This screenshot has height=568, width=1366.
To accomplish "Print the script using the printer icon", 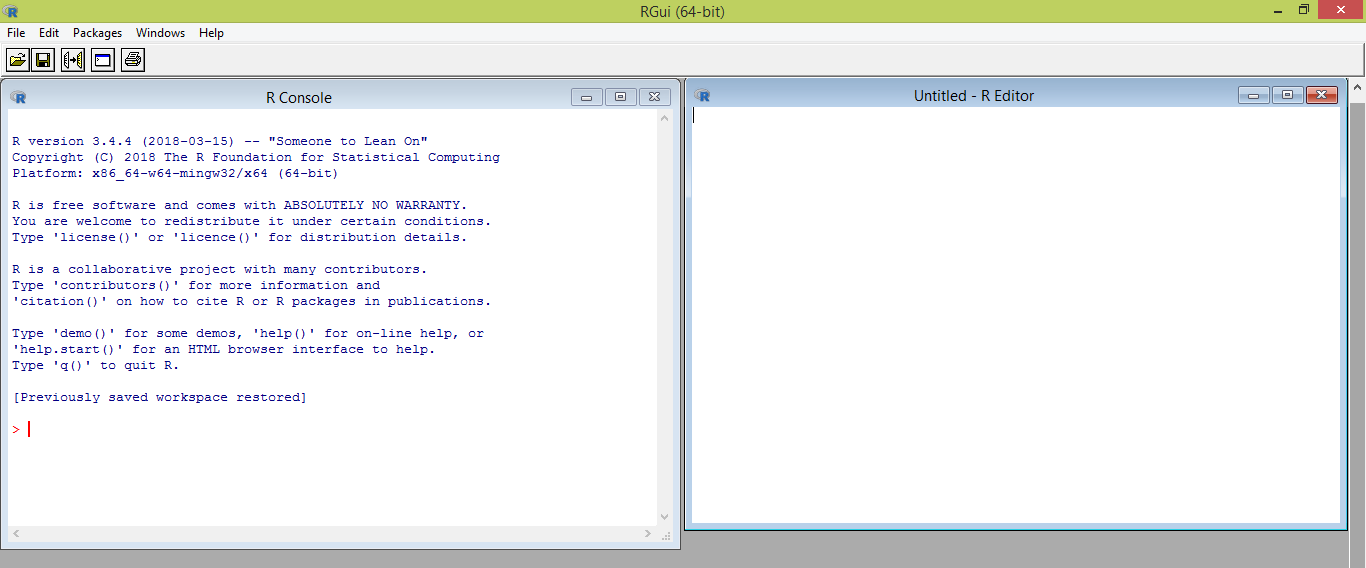I will point(133,60).
